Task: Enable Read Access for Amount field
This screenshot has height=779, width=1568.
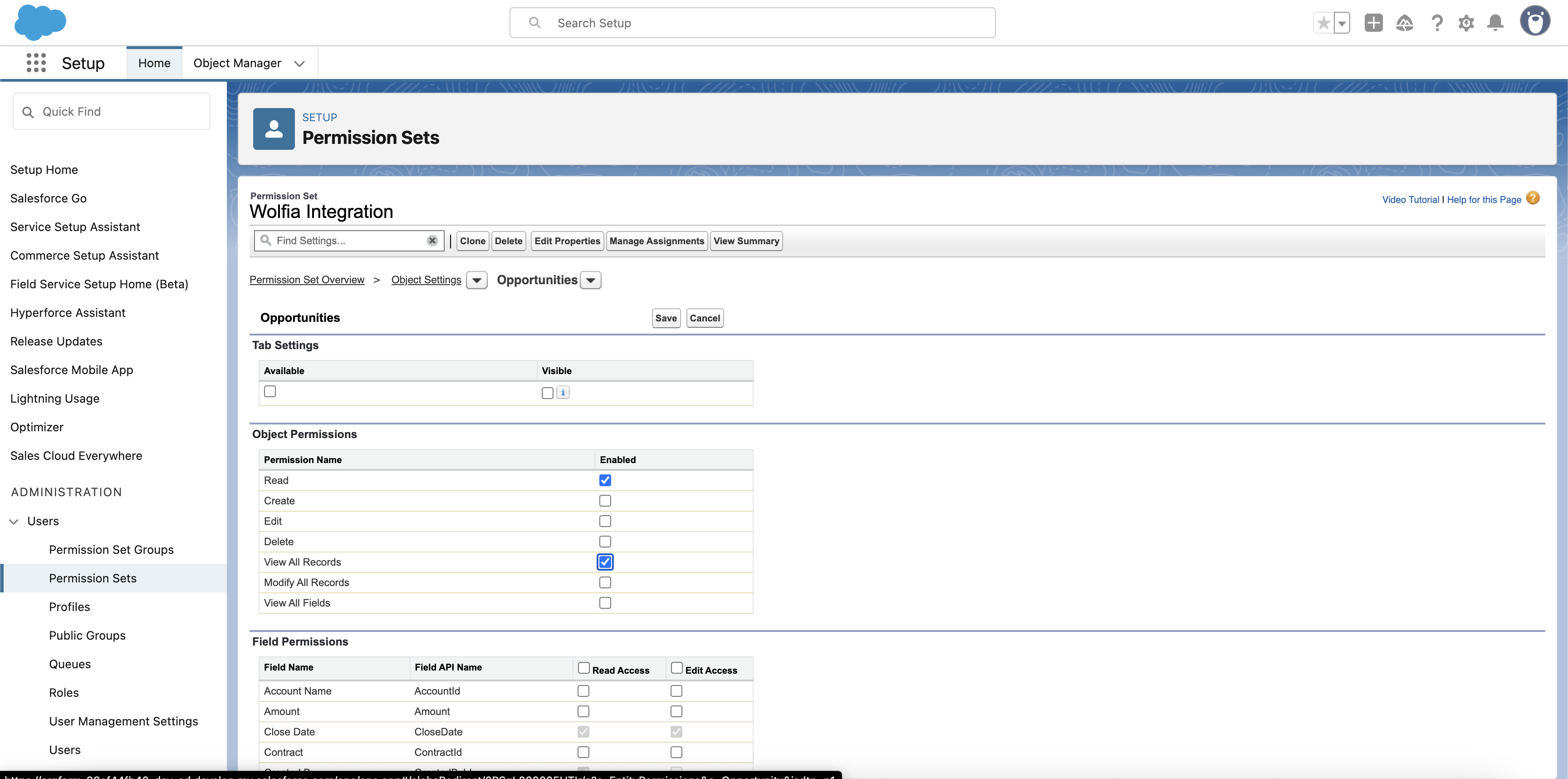Action: coord(583,711)
